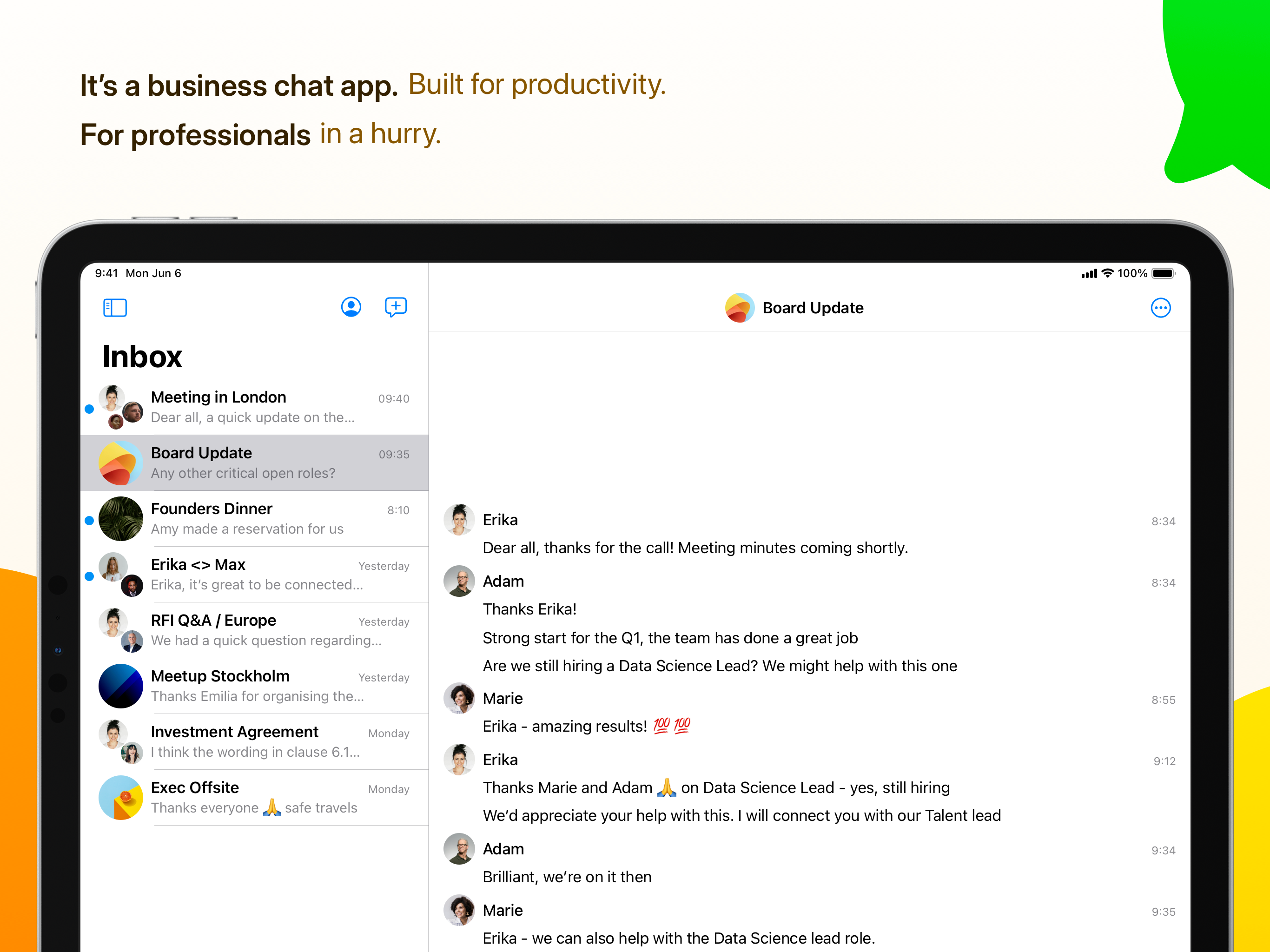The width and height of the screenshot is (1270, 952).
Task: Tap unread dot beside Meeting in London
Action: [x=89, y=409]
